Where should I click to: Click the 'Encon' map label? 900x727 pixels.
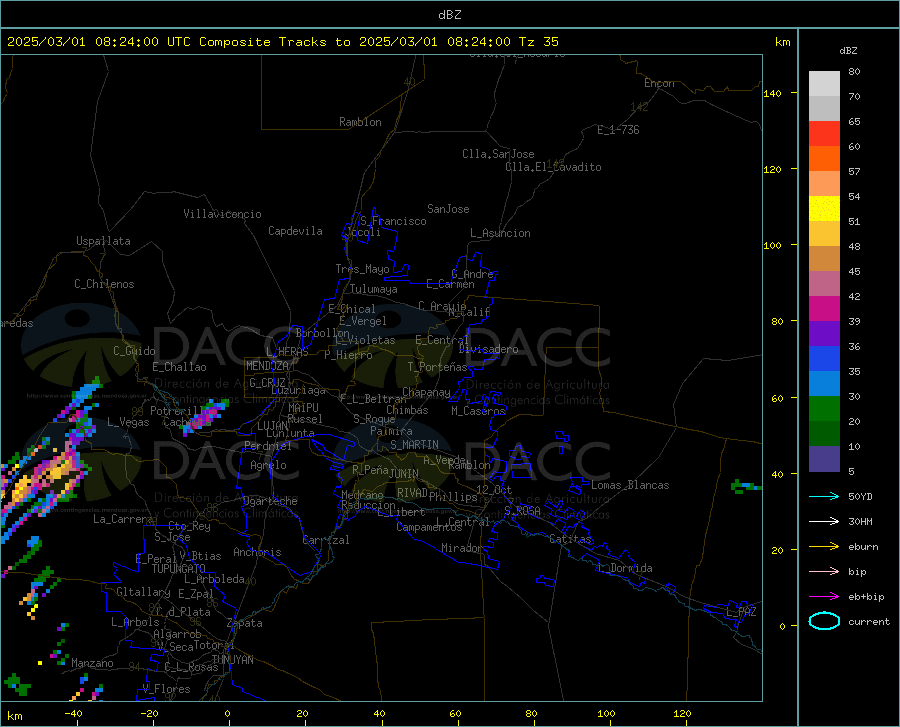(659, 83)
